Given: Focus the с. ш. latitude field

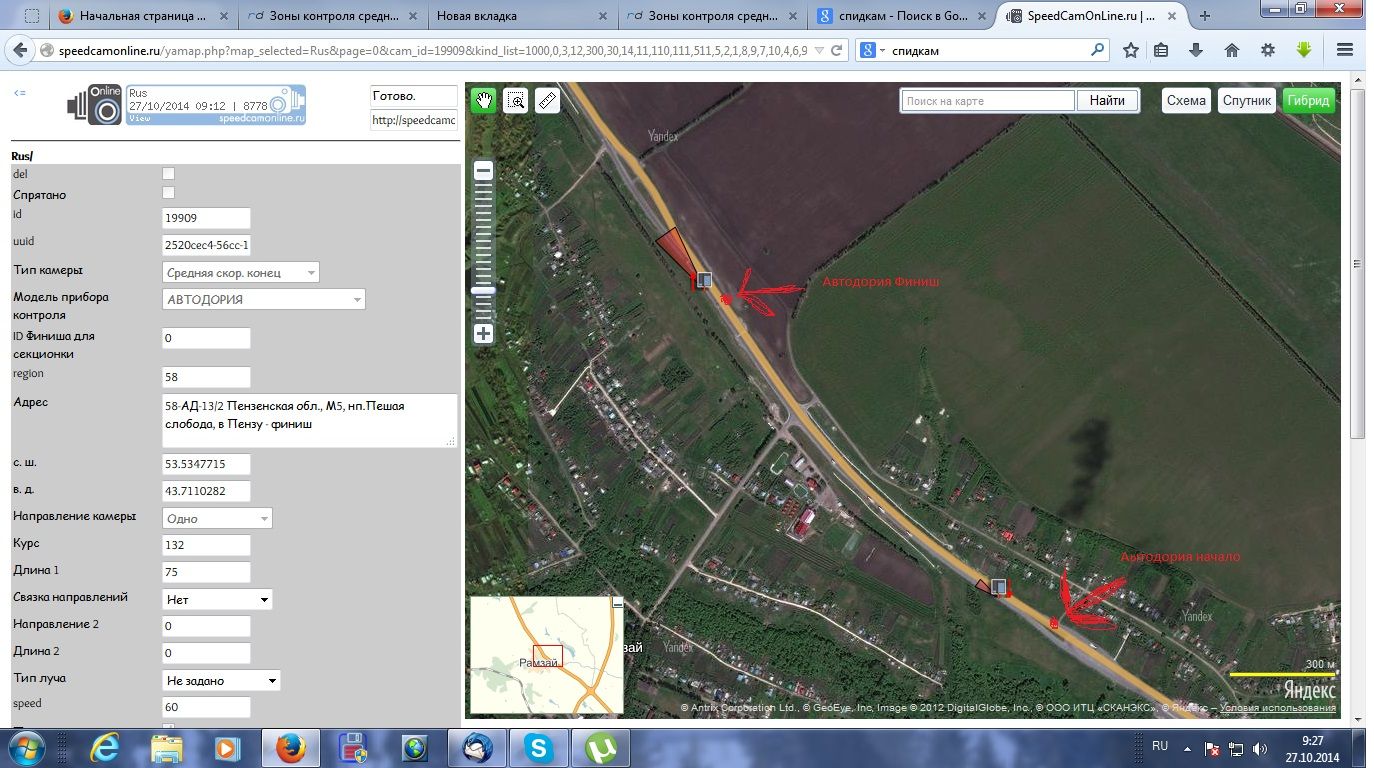Looking at the screenshot, I should point(206,464).
